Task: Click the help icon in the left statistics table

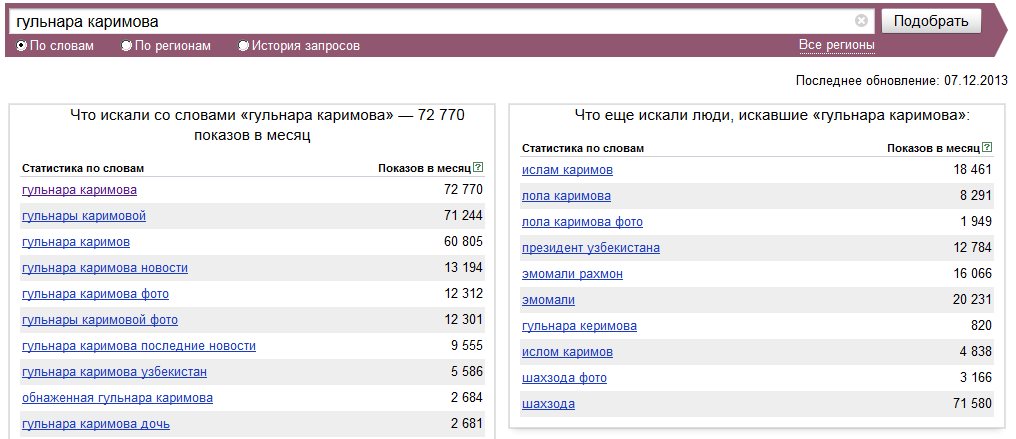Action: 478,168
